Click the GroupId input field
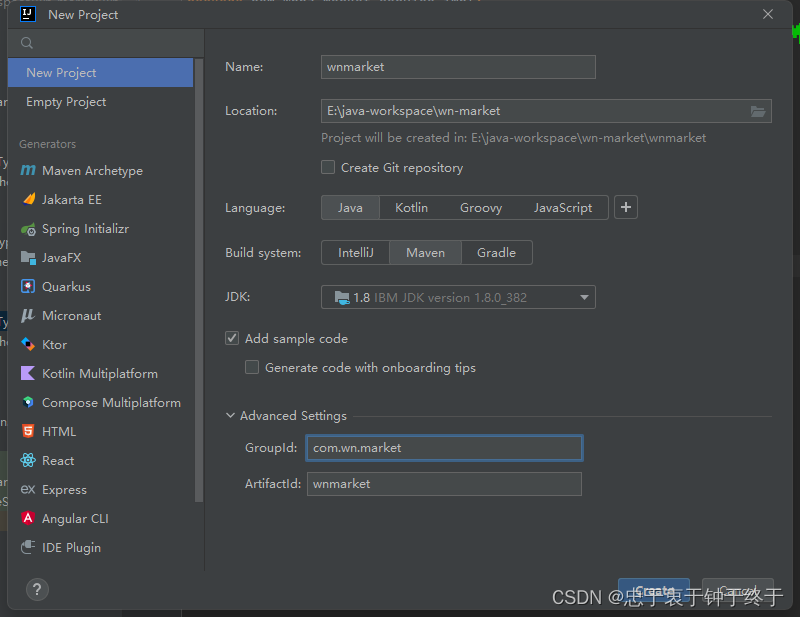 coord(444,448)
